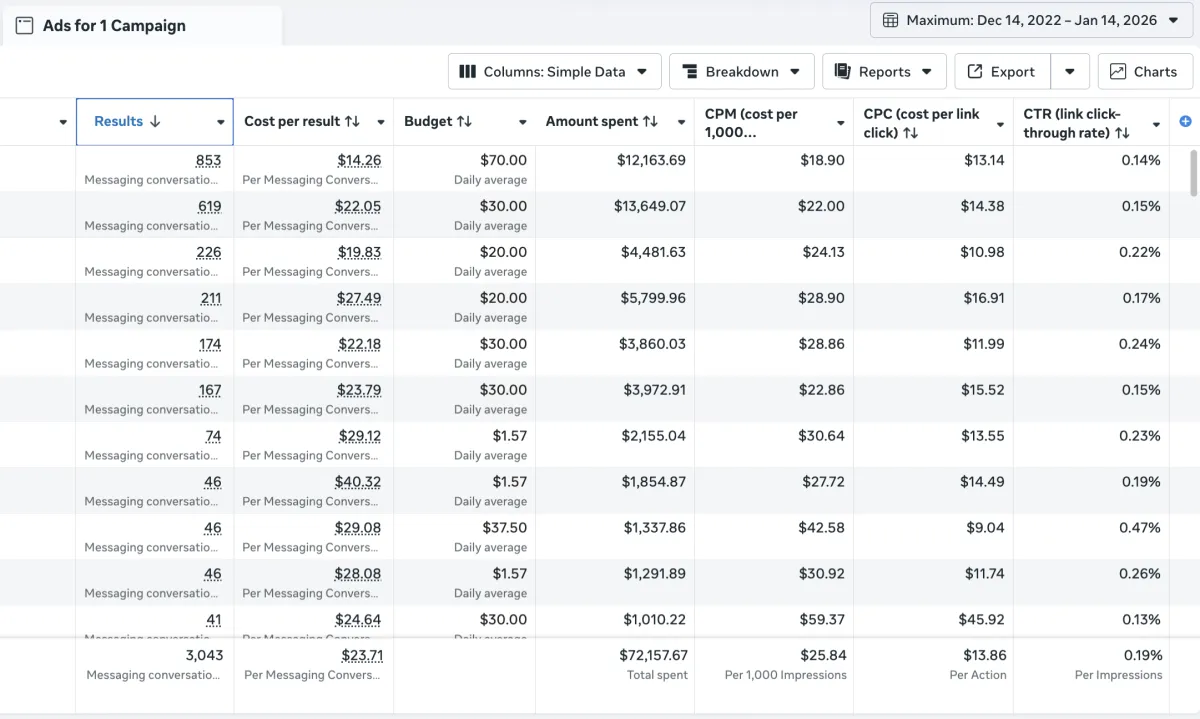Click the plus icon to add a column
Image resolution: width=1200 pixels, height=719 pixels.
click(1186, 121)
